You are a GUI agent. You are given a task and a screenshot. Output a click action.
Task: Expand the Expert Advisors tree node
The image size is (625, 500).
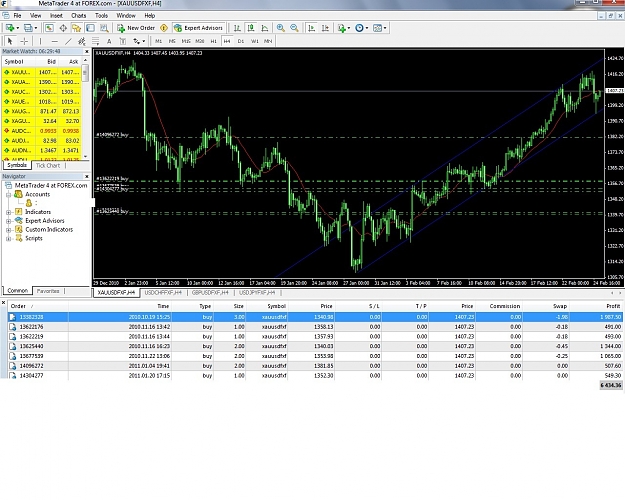tap(8, 221)
